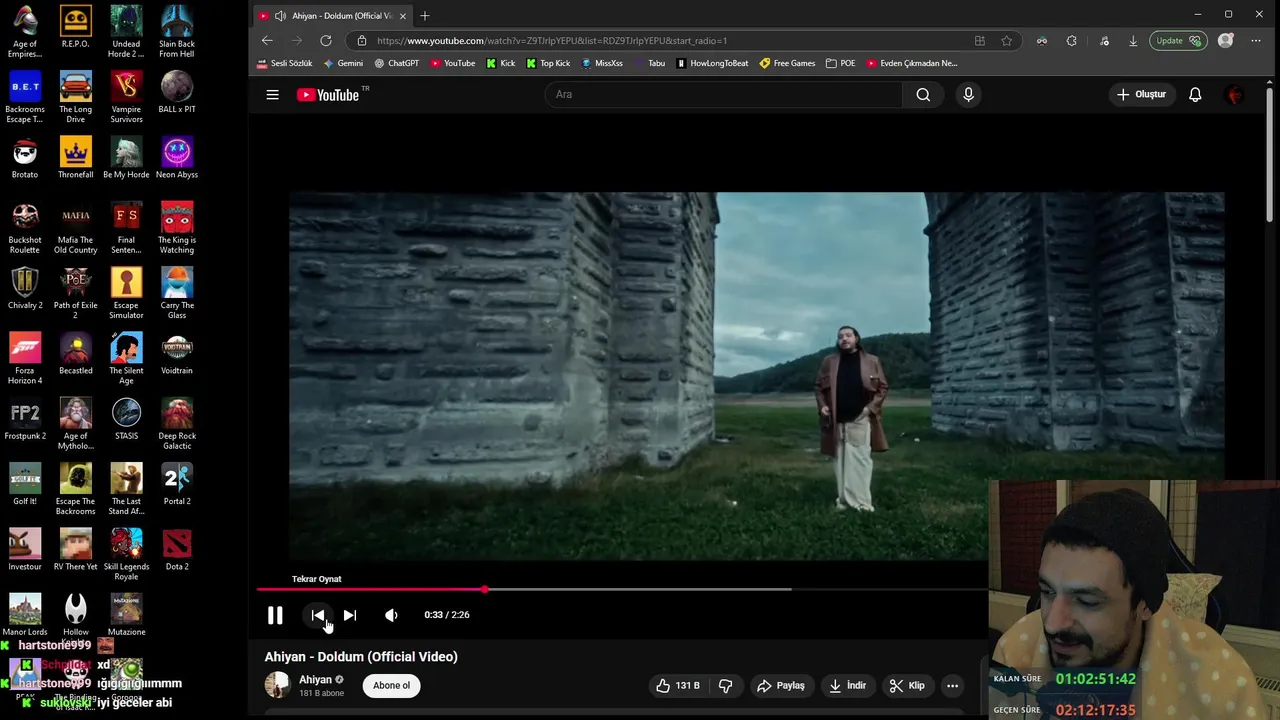Open the three-dot more actions menu
Viewport: 1280px width, 720px height.
click(952, 685)
